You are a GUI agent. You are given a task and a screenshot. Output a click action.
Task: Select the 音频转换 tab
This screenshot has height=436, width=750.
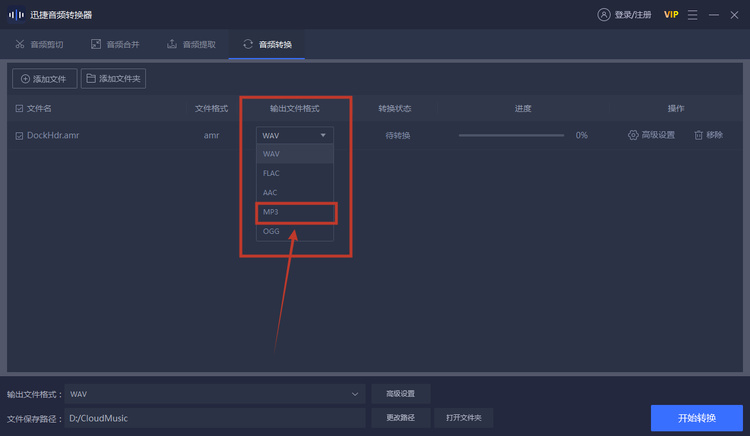tap(267, 44)
